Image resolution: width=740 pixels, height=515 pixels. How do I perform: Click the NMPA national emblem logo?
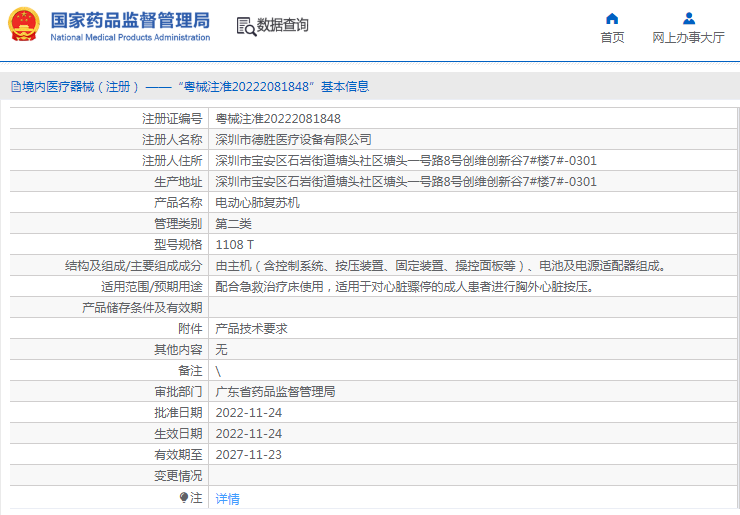click(25, 25)
